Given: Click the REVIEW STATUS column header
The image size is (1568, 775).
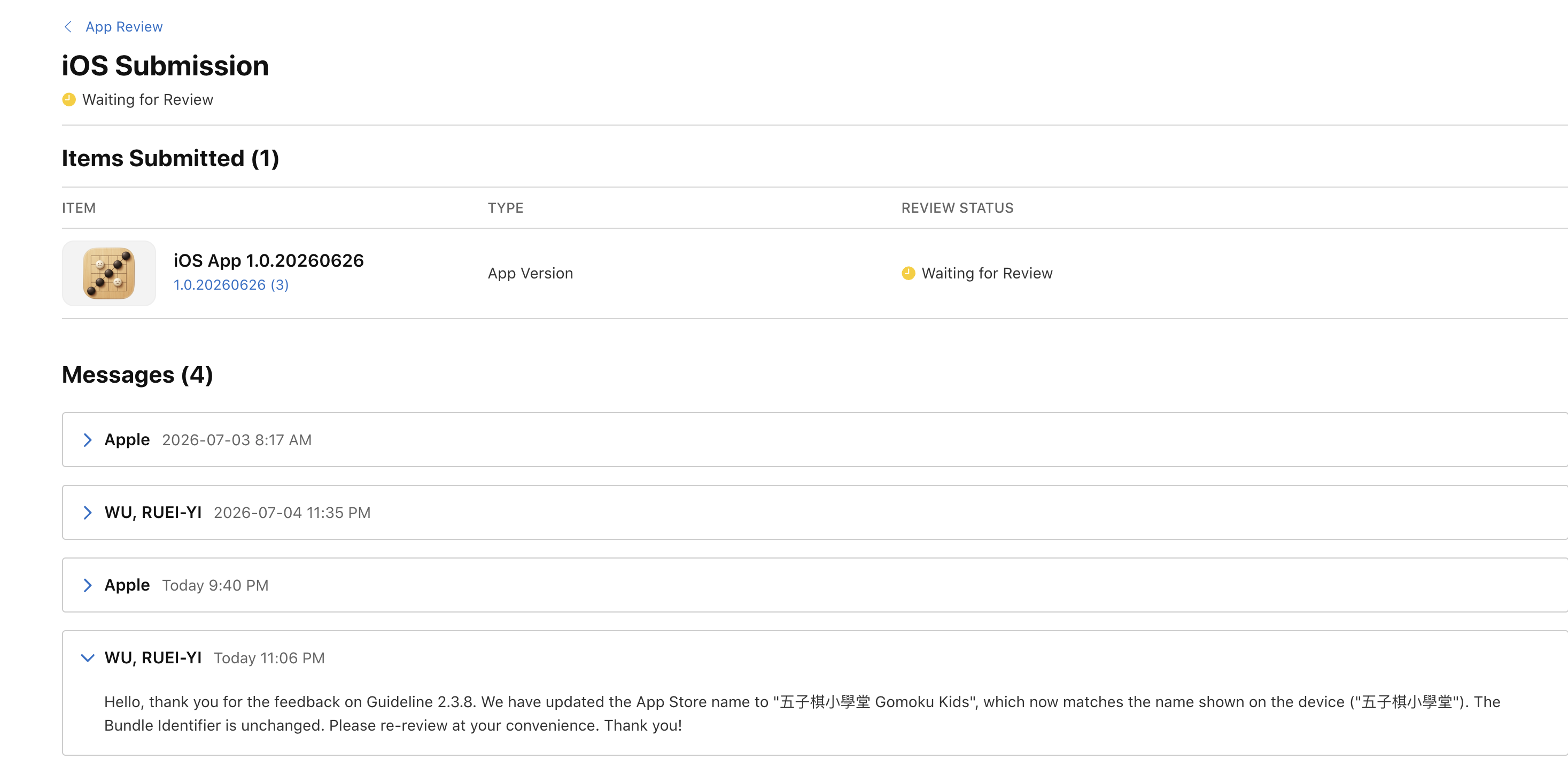Looking at the screenshot, I should pyautogui.click(x=957, y=208).
